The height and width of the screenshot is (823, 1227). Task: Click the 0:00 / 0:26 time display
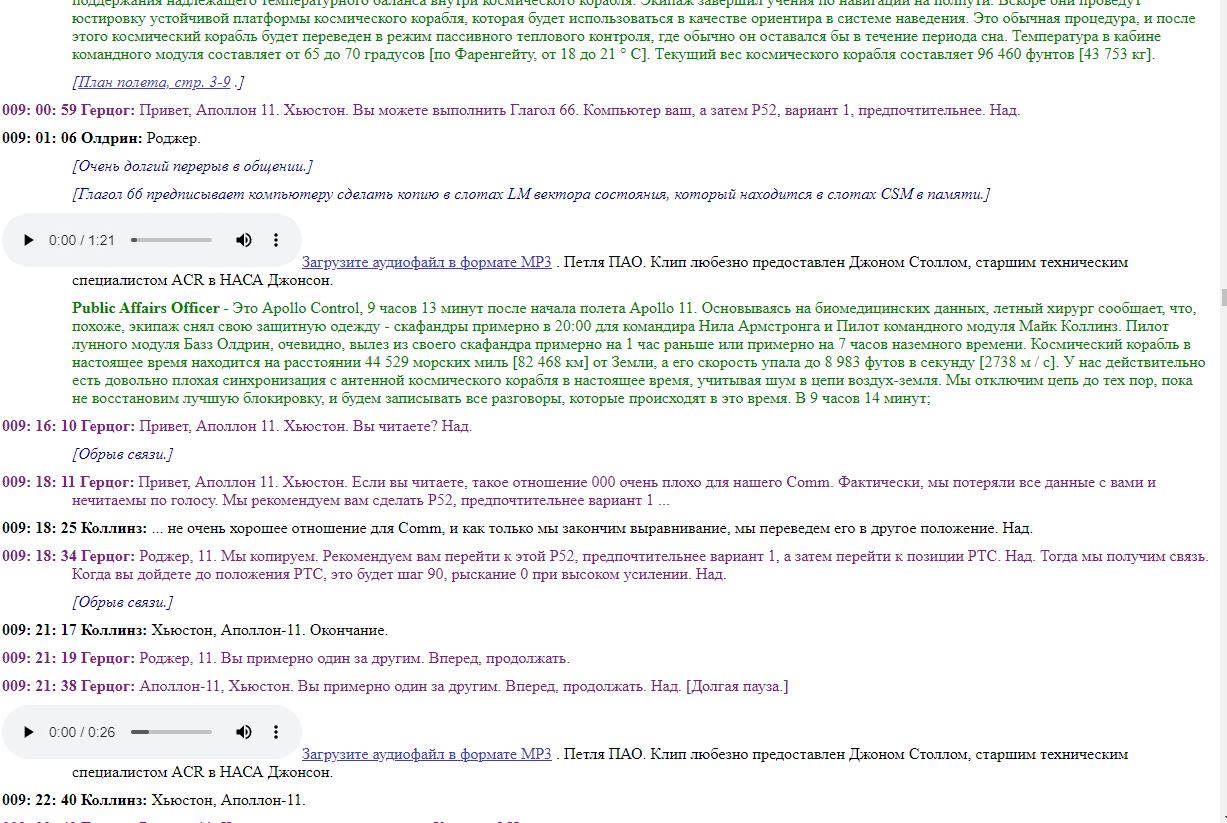pyautogui.click(x=82, y=732)
